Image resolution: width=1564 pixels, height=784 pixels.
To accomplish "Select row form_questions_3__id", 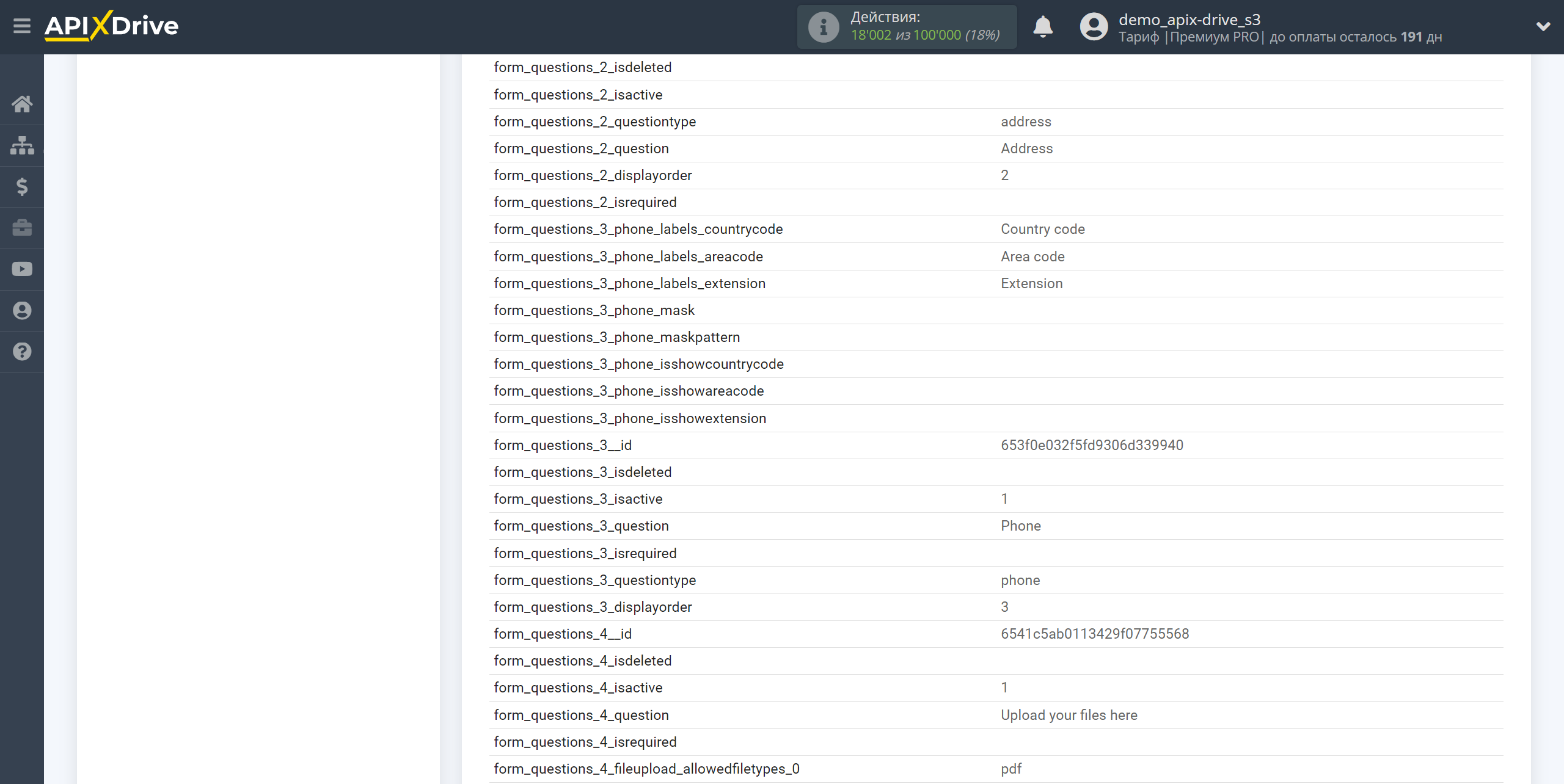I will pyautogui.click(x=996, y=445).
